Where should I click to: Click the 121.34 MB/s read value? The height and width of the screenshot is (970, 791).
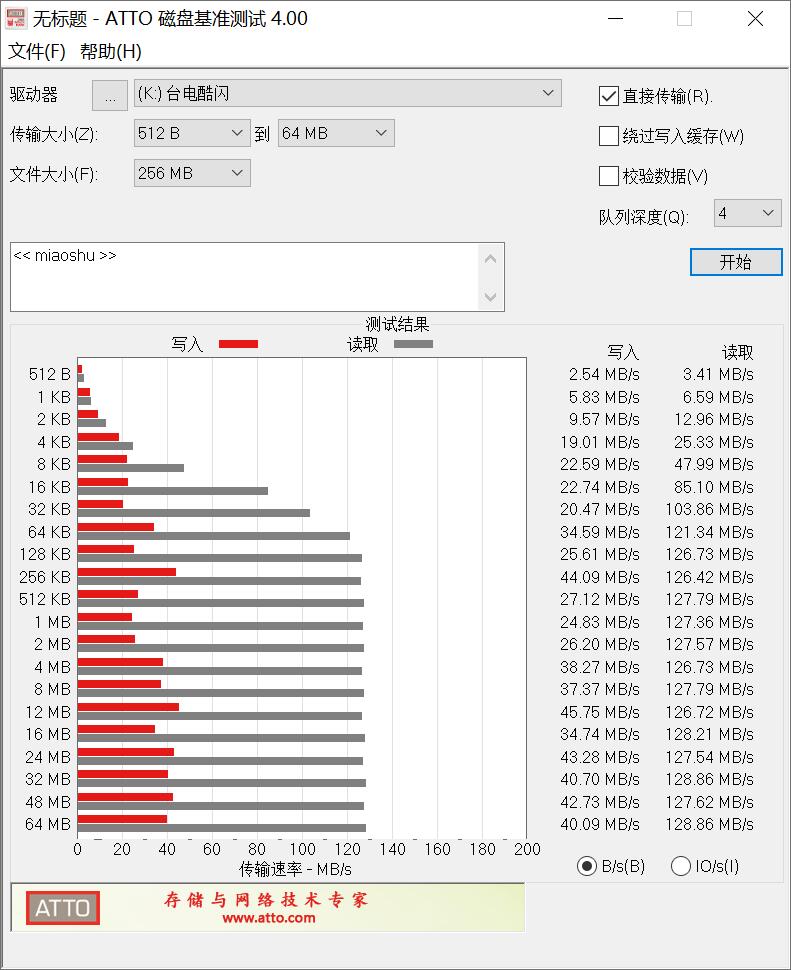pyautogui.click(x=709, y=532)
